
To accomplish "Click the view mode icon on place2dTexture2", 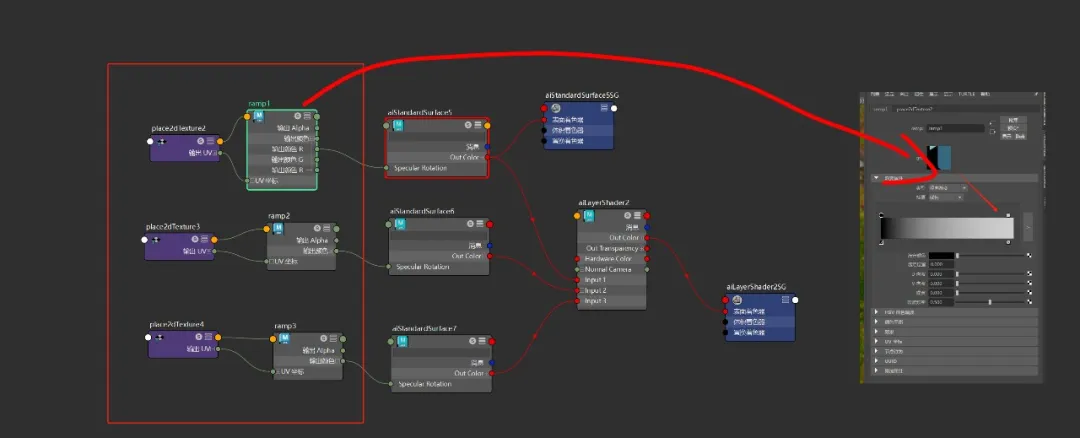I will click(x=210, y=141).
